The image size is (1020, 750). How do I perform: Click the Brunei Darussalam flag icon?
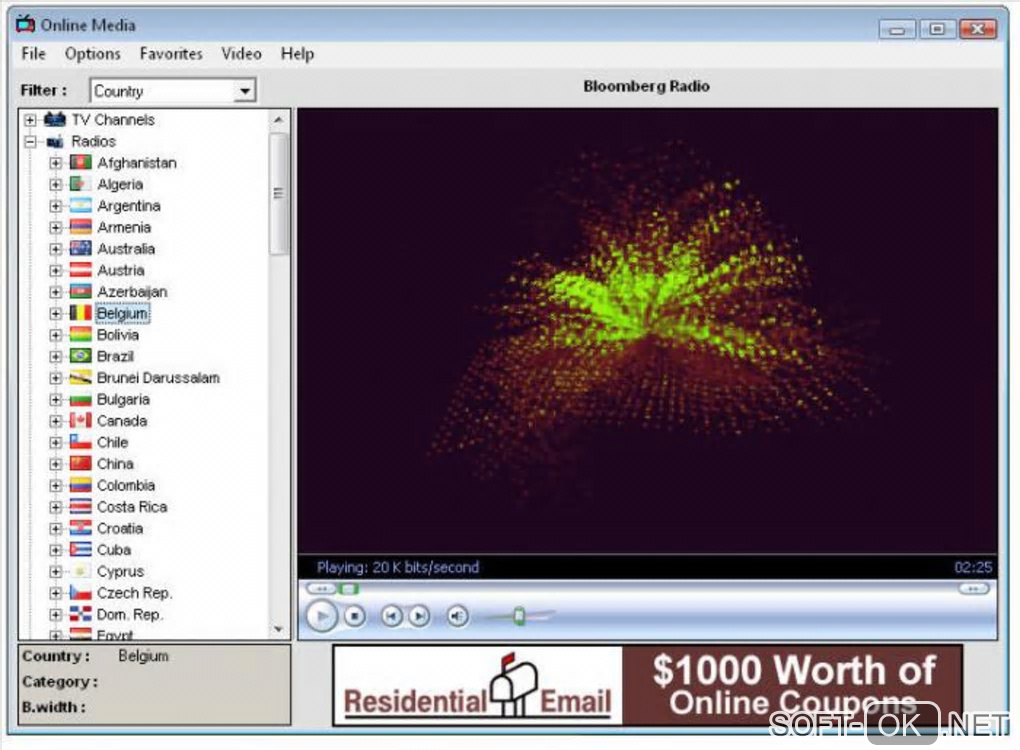(x=81, y=377)
